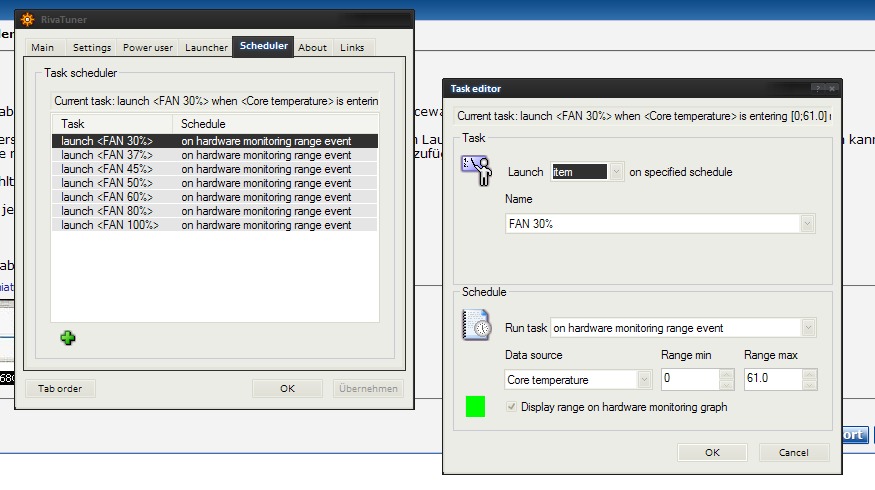Click the Range max input field
875x490 pixels.
pyautogui.click(x=773, y=379)
